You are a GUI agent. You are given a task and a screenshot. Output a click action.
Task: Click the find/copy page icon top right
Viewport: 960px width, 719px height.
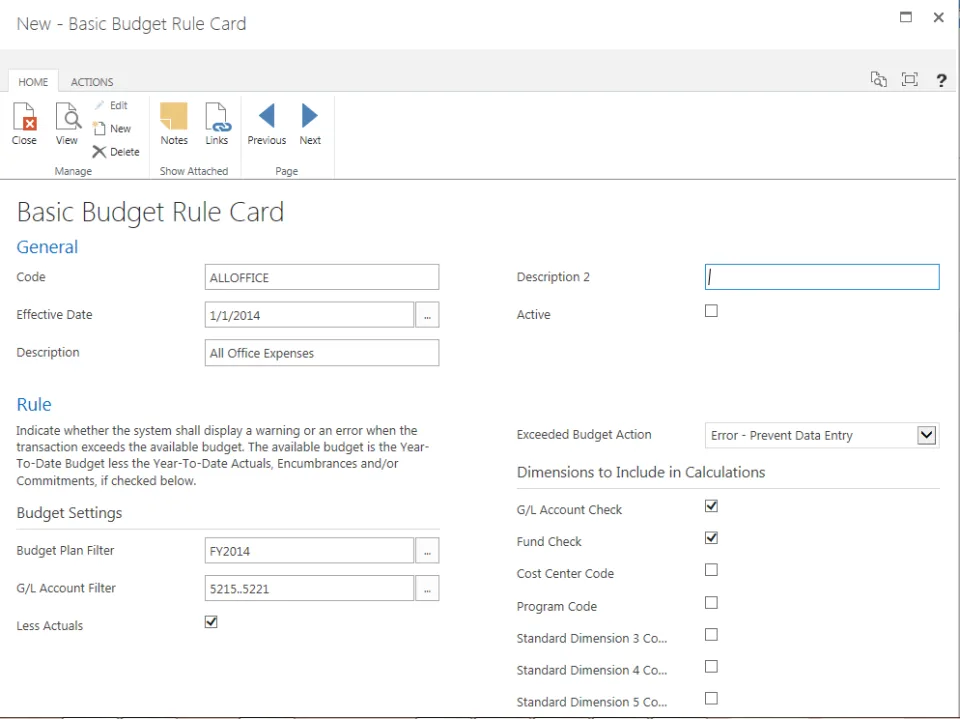pos(879,79)
